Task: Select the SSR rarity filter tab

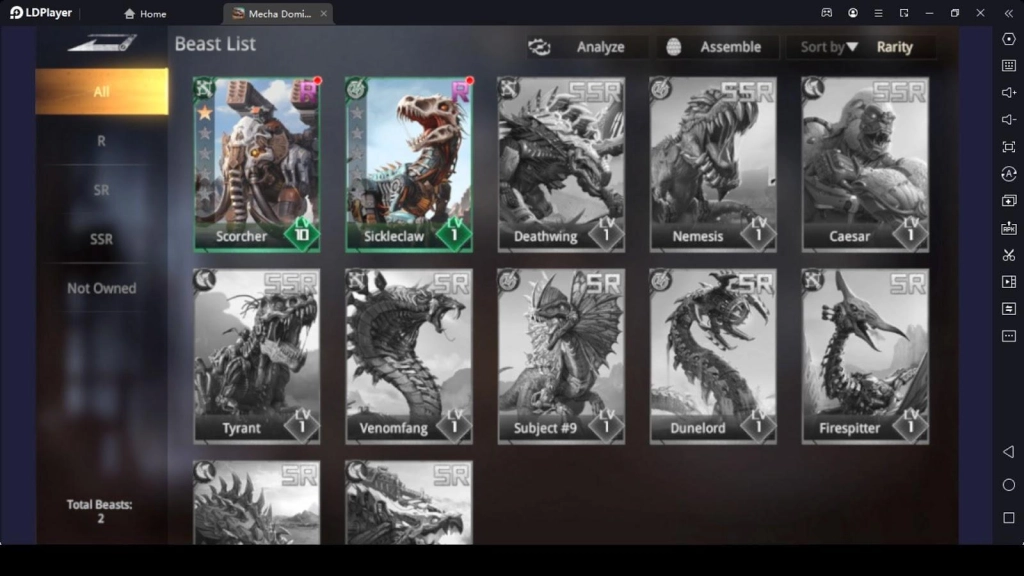Action: click(101, 239)
